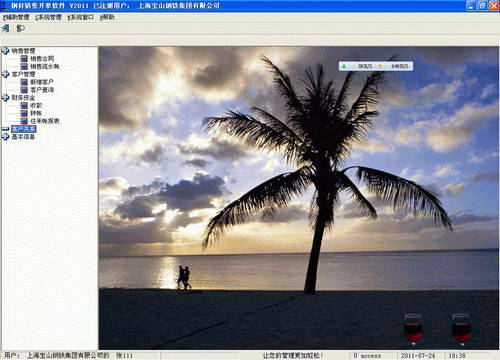This screenshot has height=360, width=500.
Task: Click the 用户 company name in status bar
Action: point(68,356)
